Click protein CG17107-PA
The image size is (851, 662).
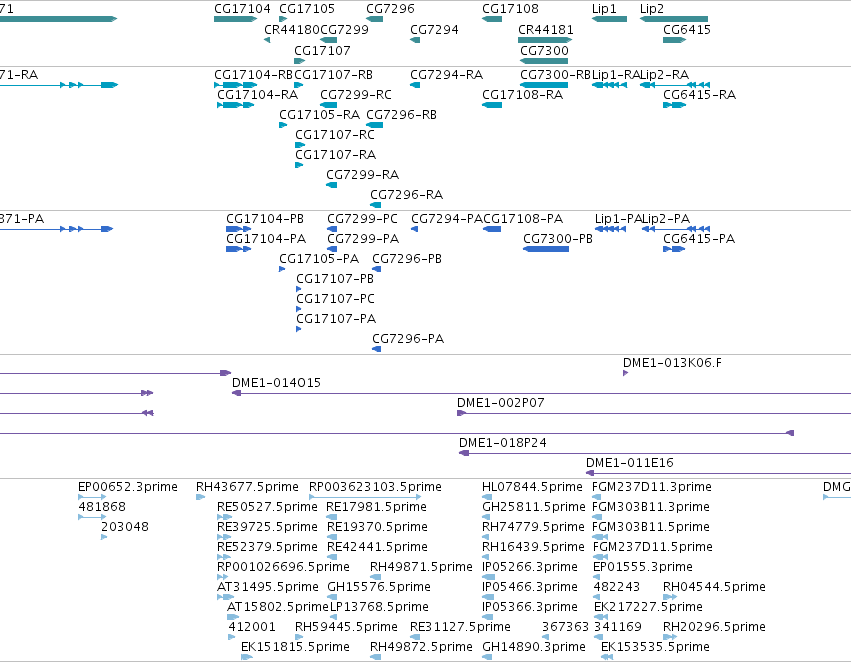pos(299,329)
